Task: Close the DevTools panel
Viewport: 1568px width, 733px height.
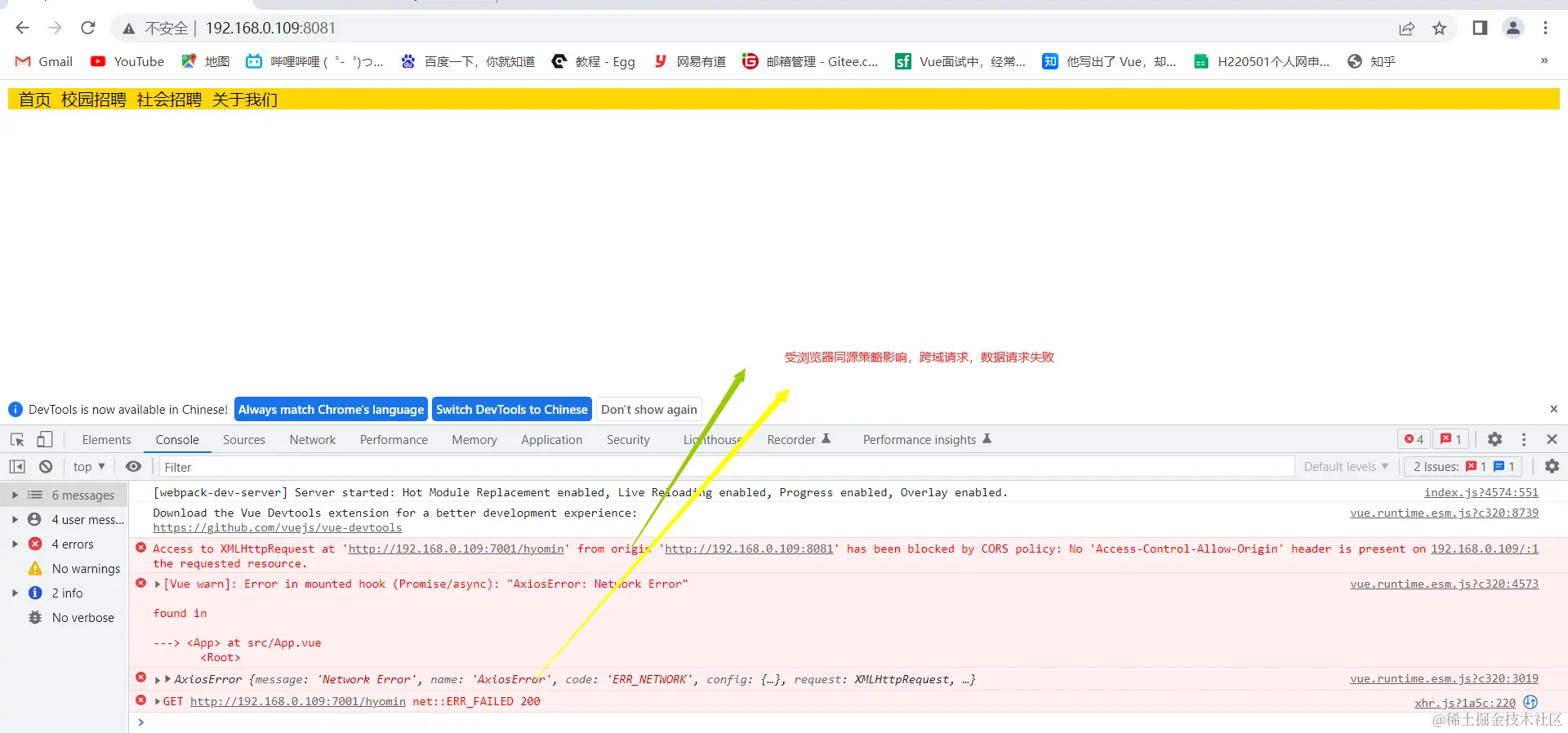Action: pos(1552,439)
